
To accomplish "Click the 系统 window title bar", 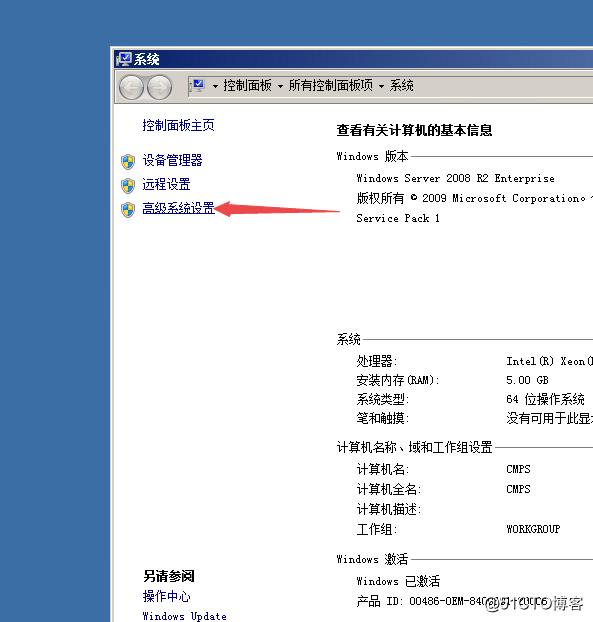I will 353,60.
